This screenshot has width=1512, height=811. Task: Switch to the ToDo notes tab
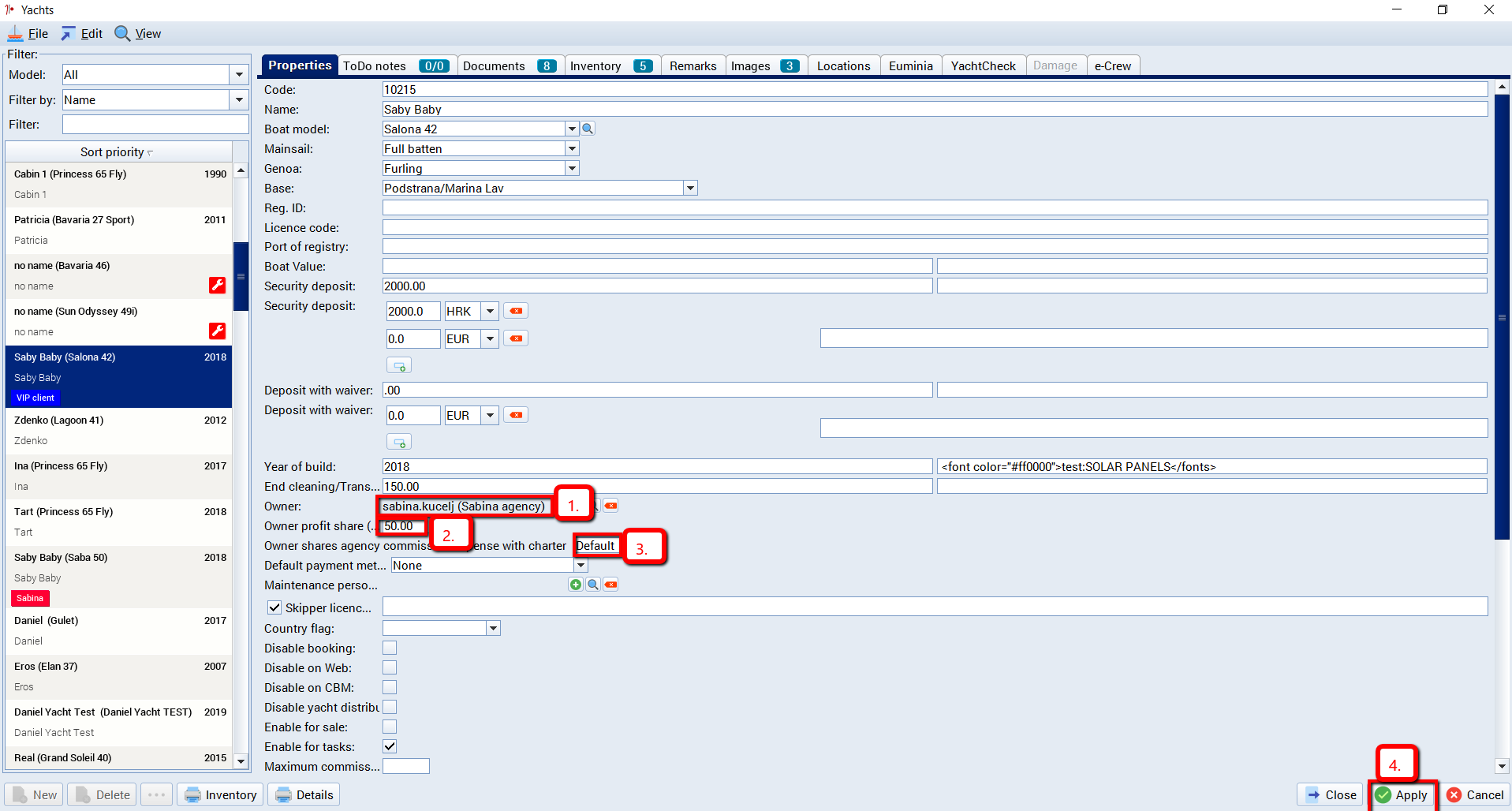(396, 65)
